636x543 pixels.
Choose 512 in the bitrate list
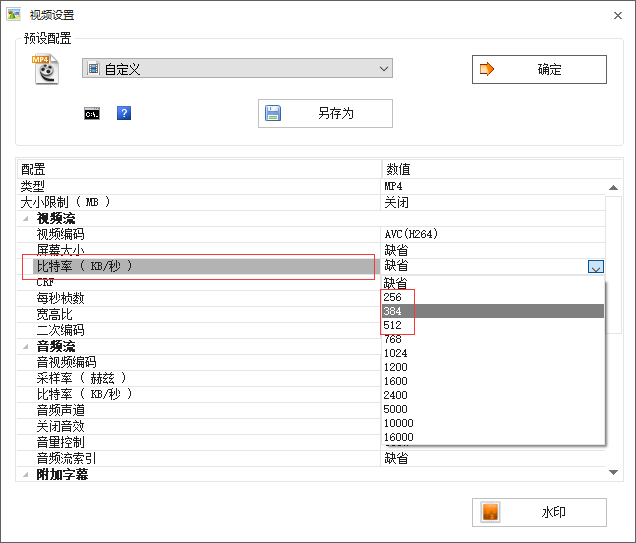point(392,325)
